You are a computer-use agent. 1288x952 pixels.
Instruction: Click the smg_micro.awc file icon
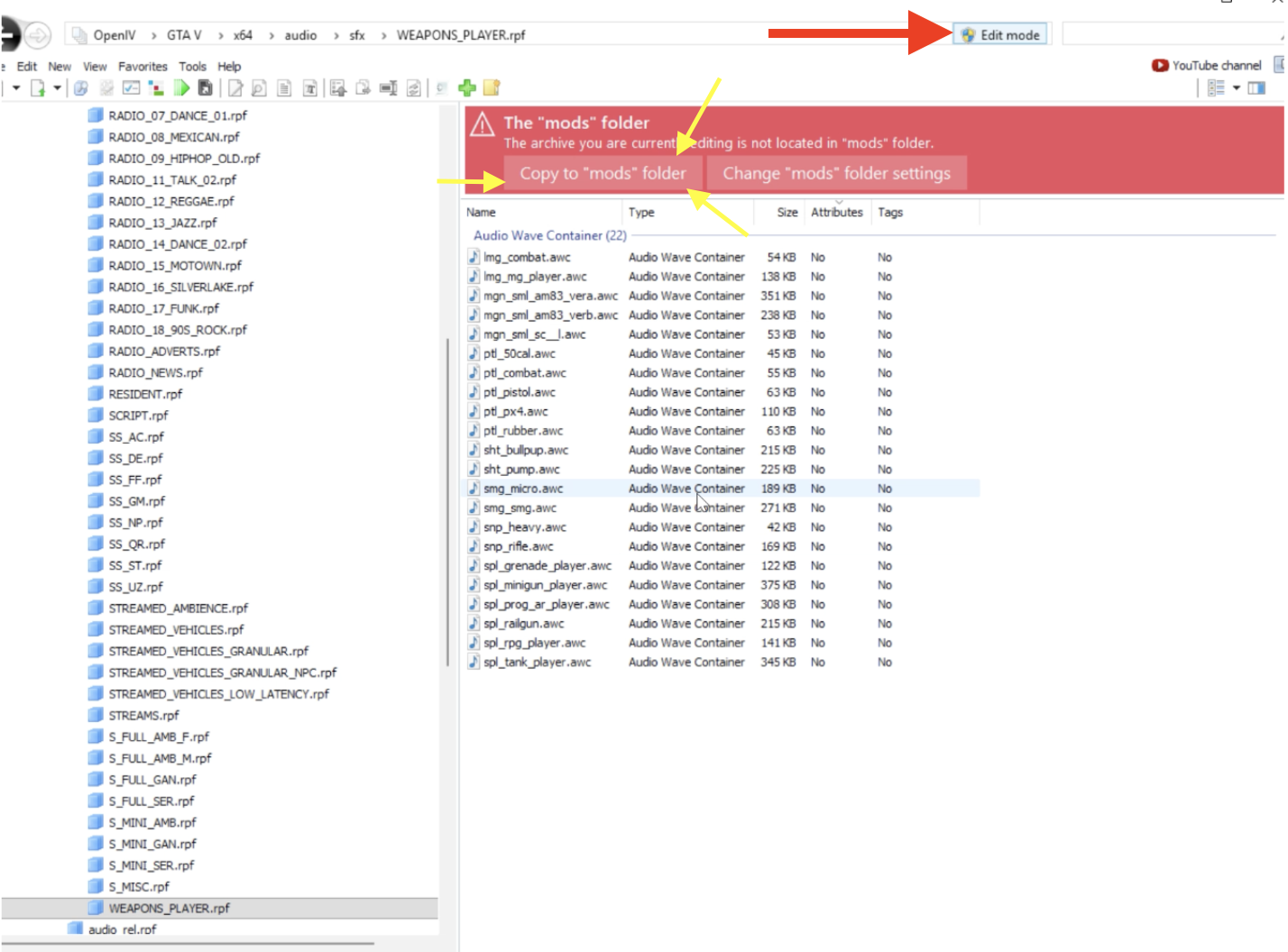click(x=474, y=489)
